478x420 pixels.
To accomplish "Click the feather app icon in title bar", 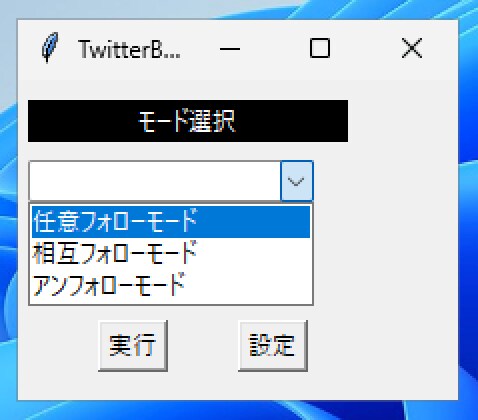I will pos(50,47).
